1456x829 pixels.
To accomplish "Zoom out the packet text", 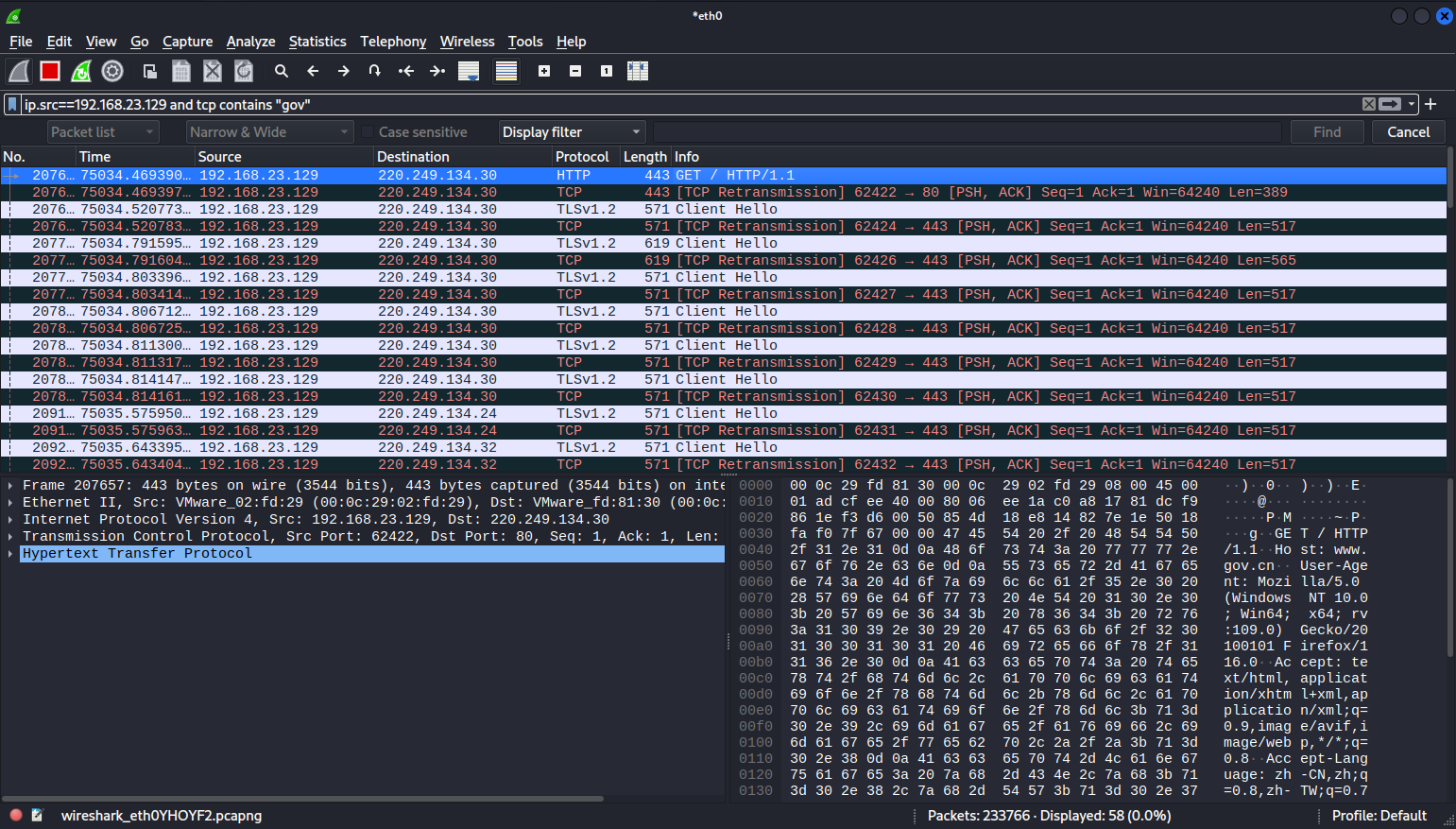I will coord(575,71).
